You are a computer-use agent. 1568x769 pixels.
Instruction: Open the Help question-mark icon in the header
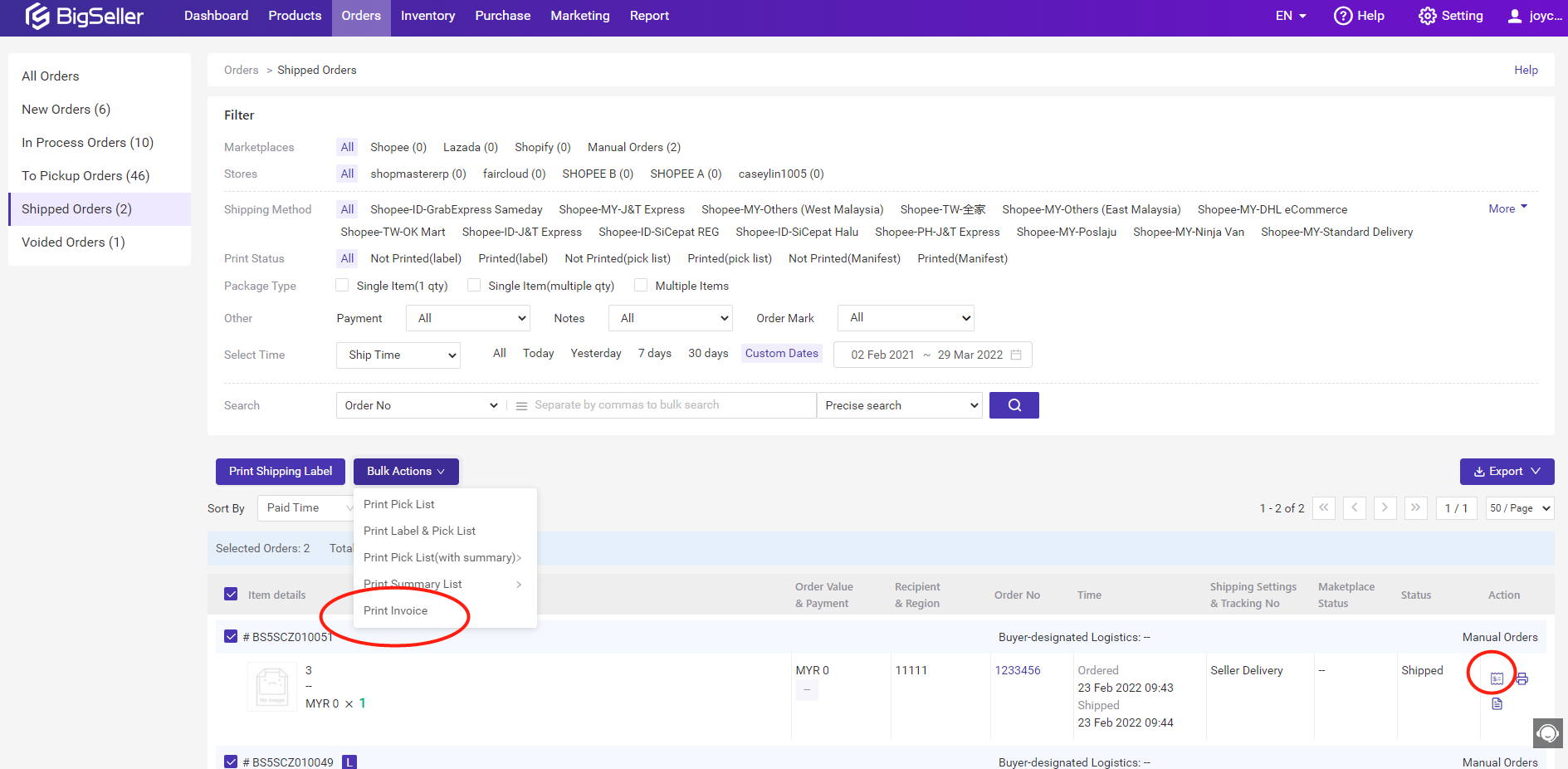1342,16
